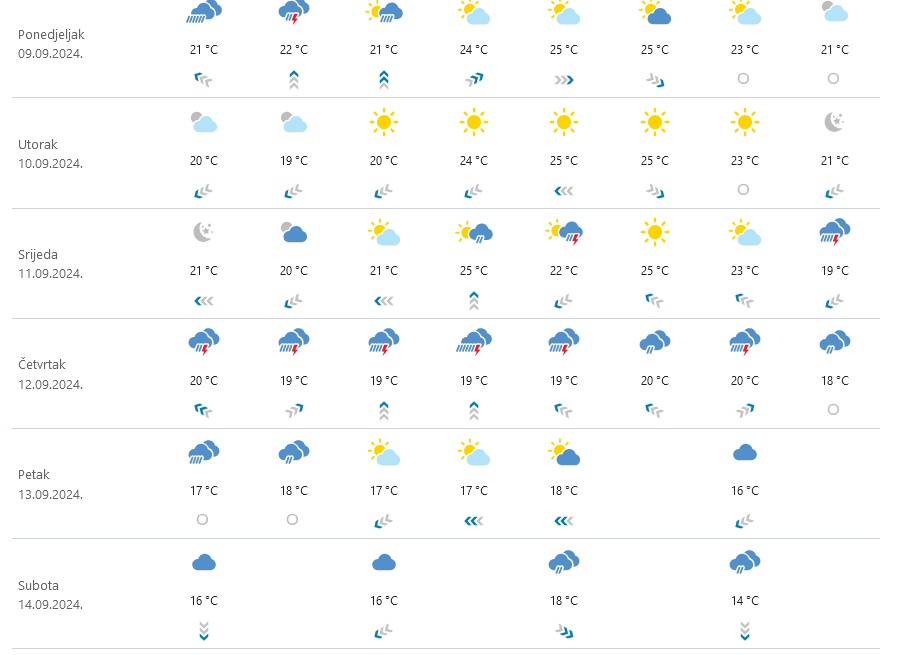Click the moon icon in the Srijeda row

tap(203, 232)
